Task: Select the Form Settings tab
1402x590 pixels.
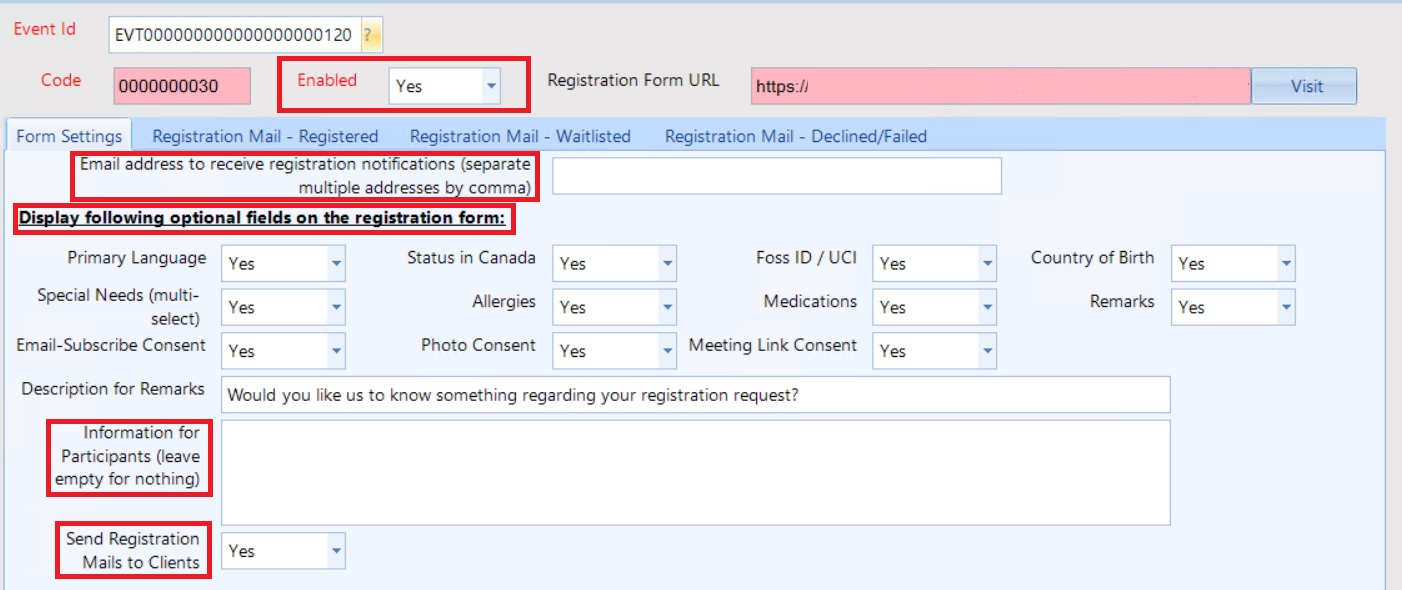Action: [x=69, y=136]
